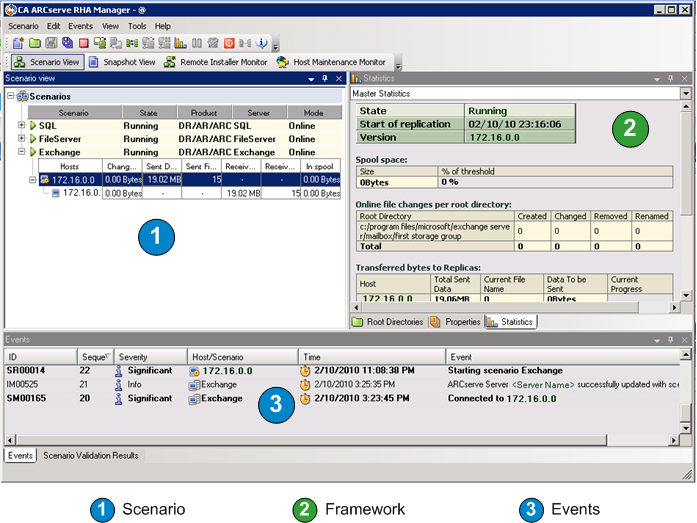Select event SM00165 Connected row
The image size is (697, 523).
point(342,399)
